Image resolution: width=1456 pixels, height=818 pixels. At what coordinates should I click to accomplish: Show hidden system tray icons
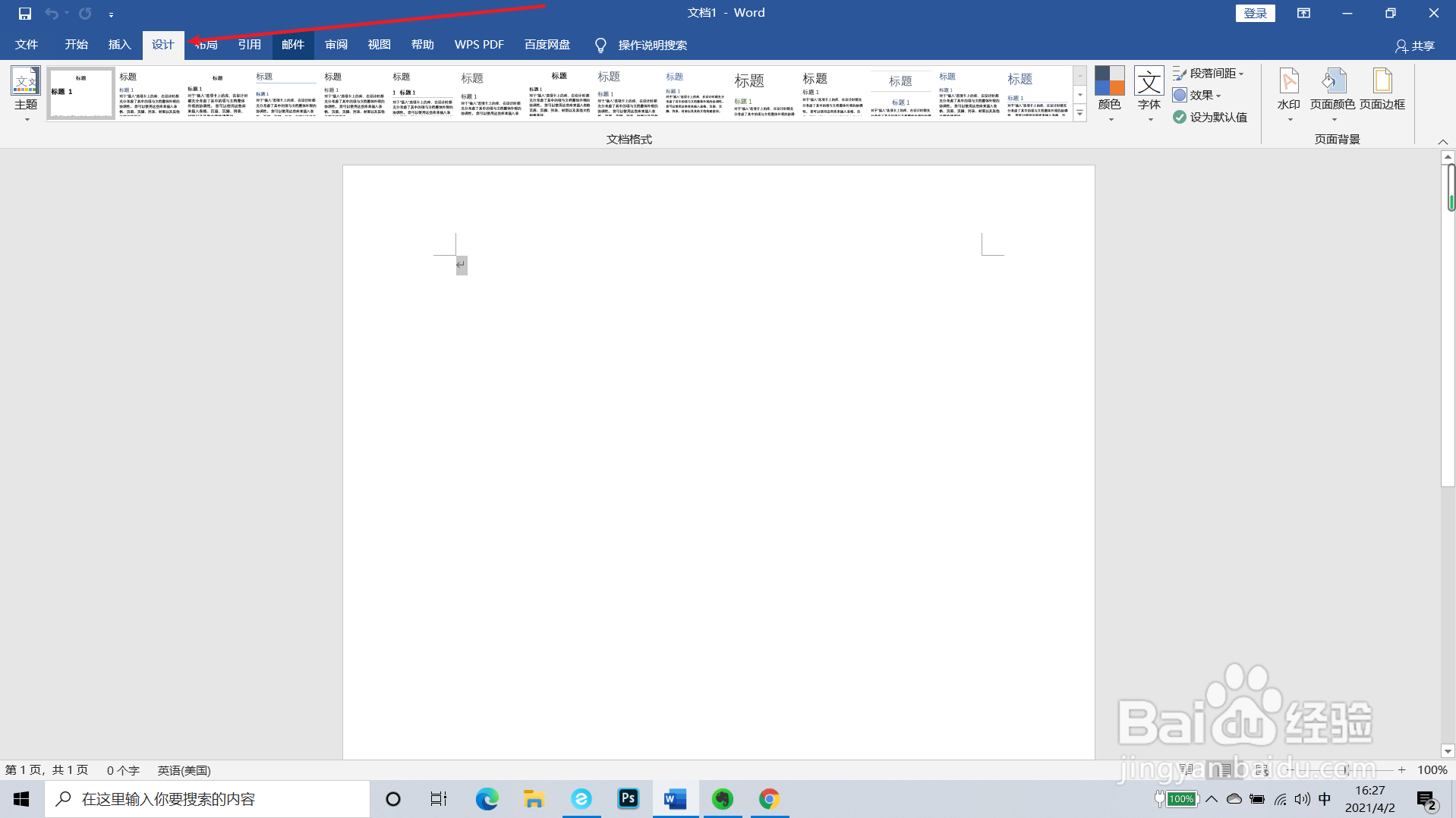1212,799
